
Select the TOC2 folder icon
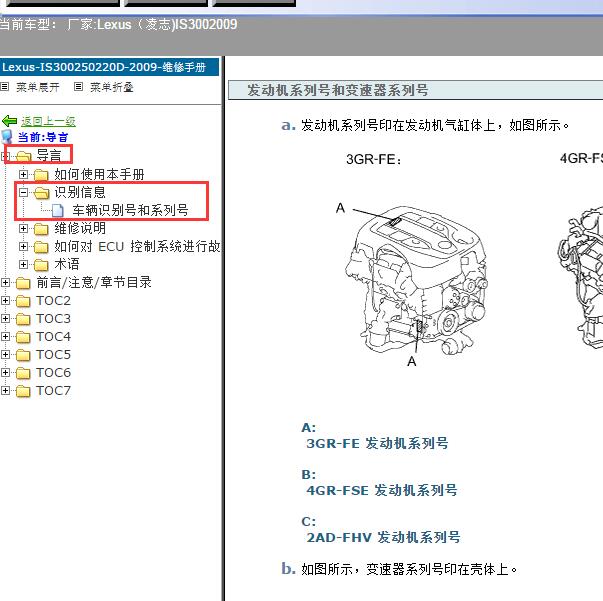point(23,300)
